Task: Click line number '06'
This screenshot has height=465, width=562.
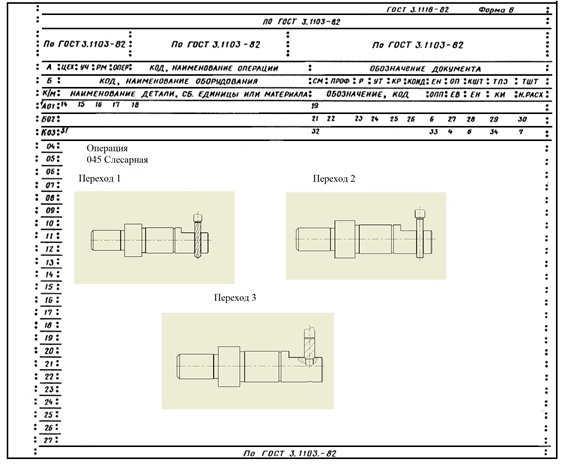Action: click(x=50, y=172)
